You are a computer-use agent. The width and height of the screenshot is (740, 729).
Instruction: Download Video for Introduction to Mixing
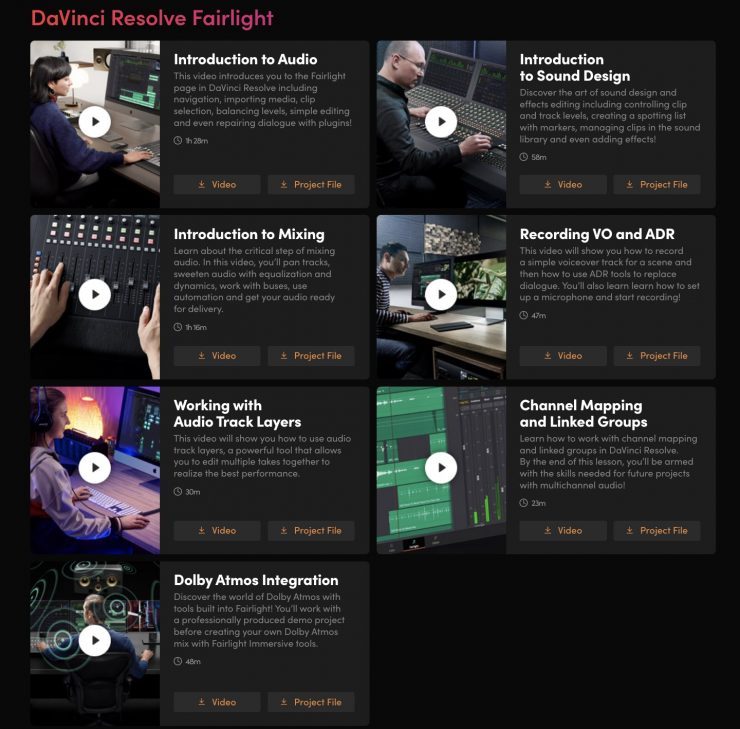pos(217,356)
